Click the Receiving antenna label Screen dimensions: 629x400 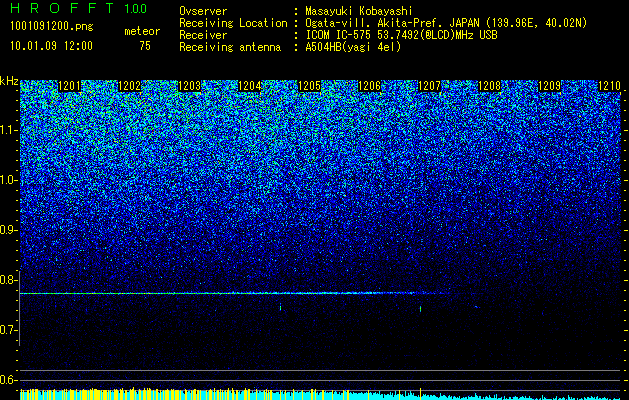[x=230, y=47]
